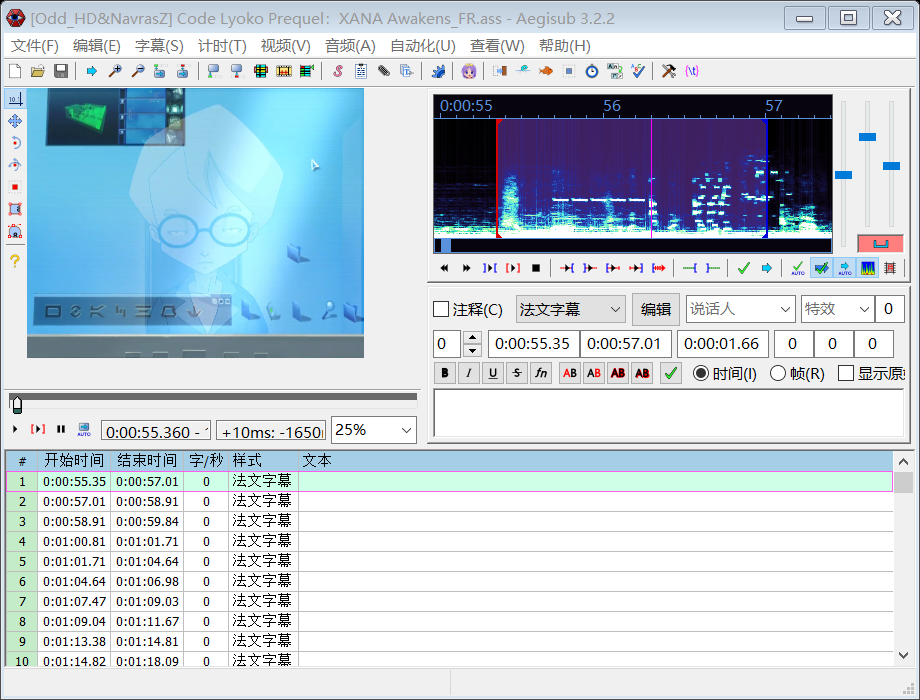Open the Fonts Collector icon

point(407,72)
